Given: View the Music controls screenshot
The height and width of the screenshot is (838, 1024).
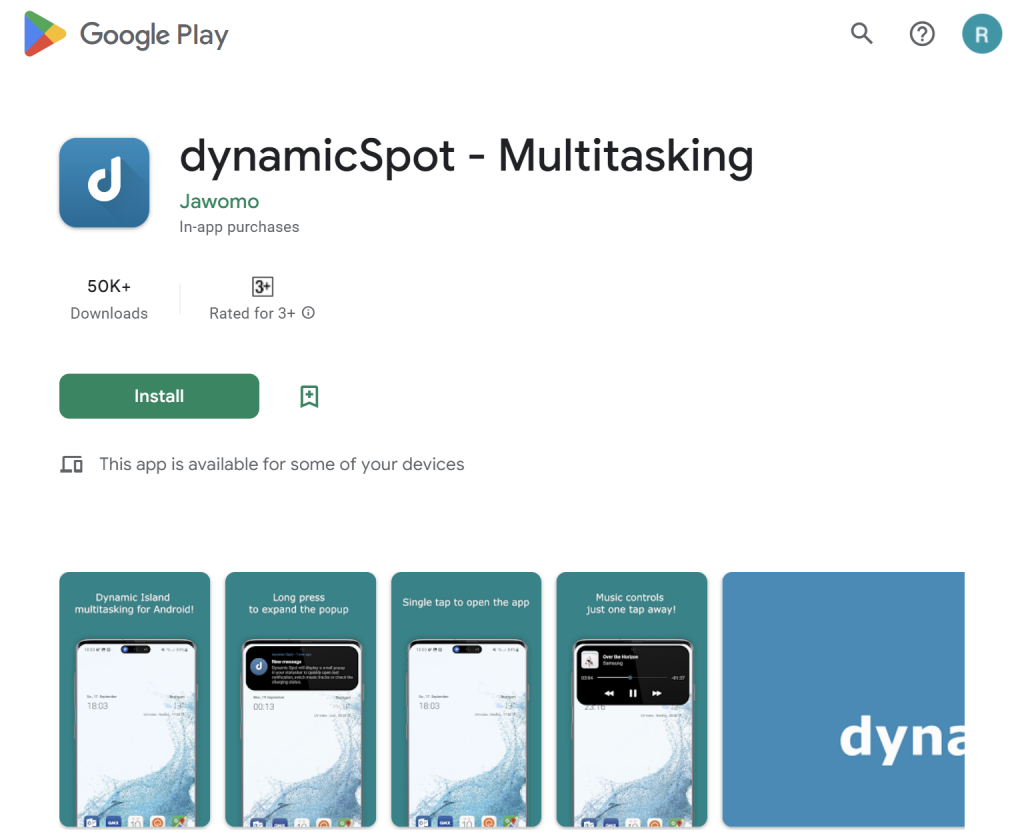Looking at the screenshot, I should (x=631, y=699).
